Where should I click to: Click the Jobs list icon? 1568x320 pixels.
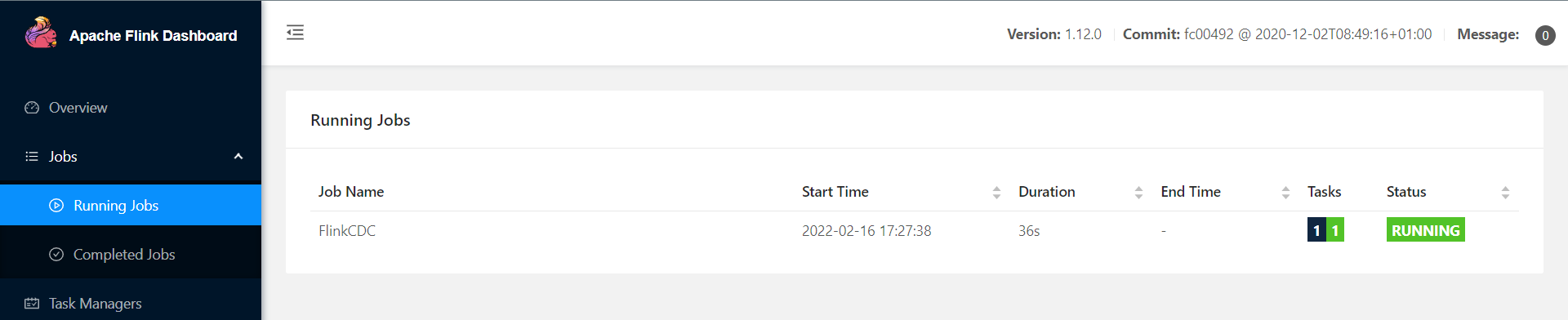[x=32, y=157]
